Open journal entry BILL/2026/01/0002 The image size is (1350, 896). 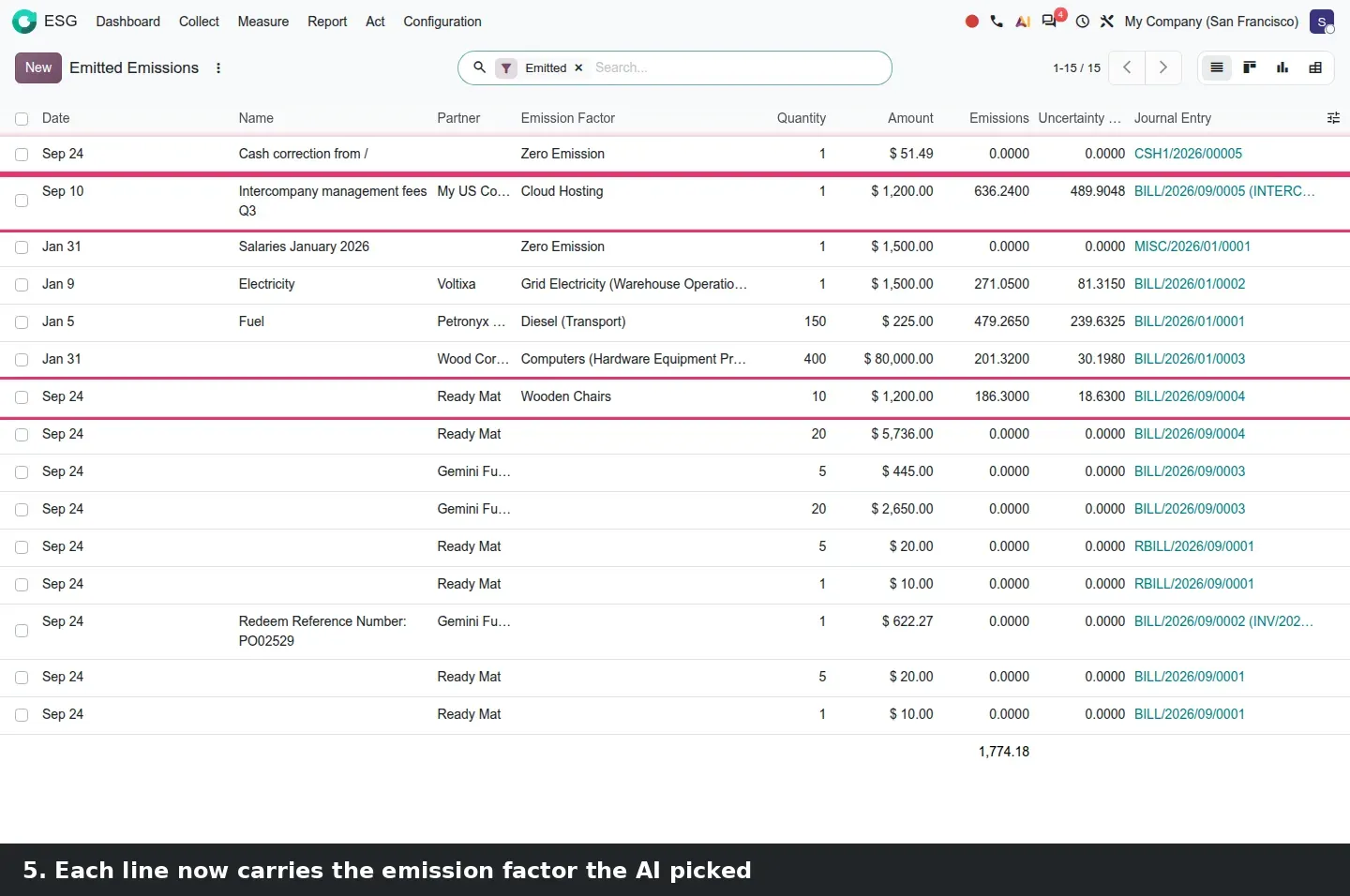(1190, 284)
